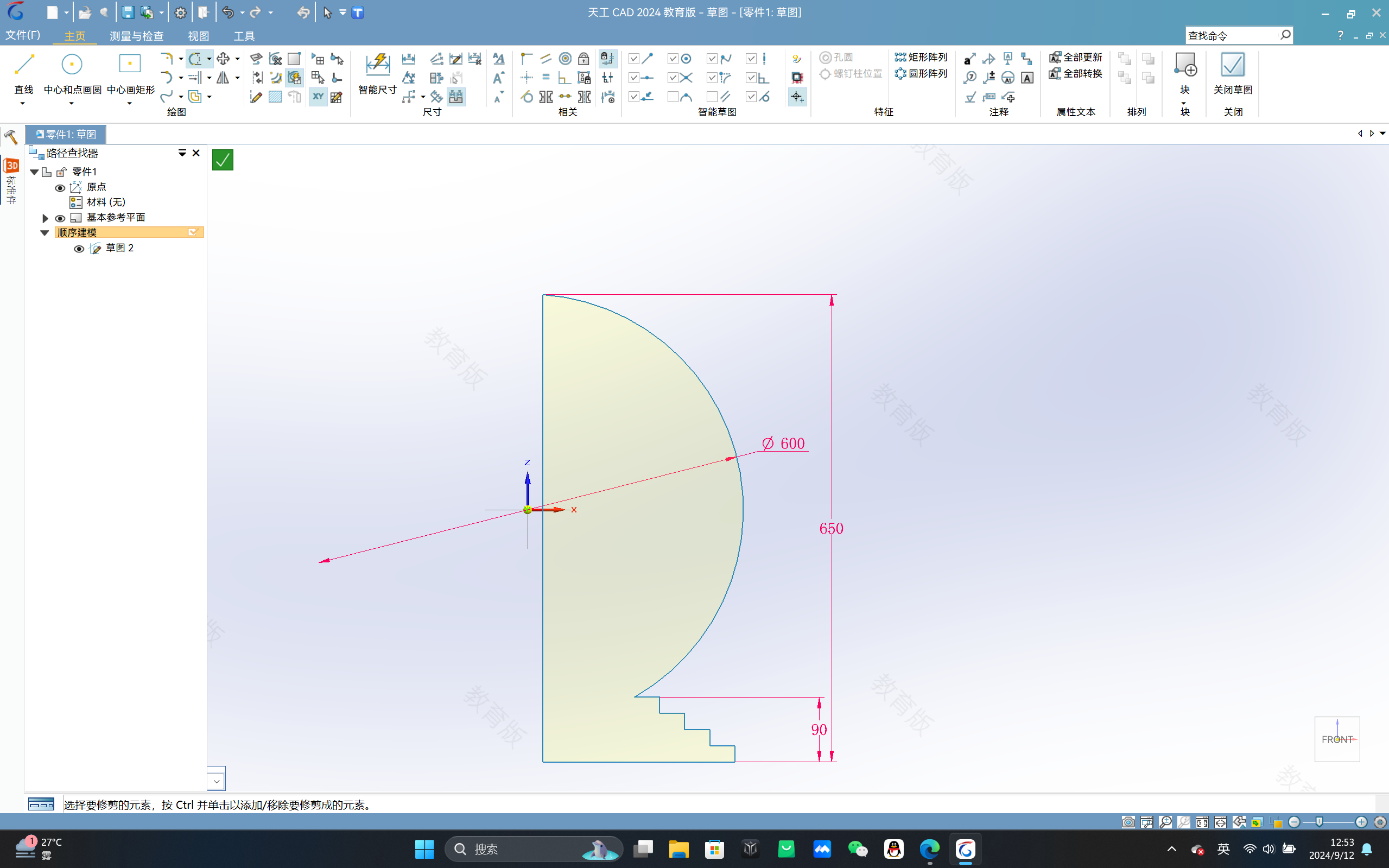1389x868 pixels.
Task: Click the zoom magnifier icon in status bar
Action: (x=1165, y=822)
